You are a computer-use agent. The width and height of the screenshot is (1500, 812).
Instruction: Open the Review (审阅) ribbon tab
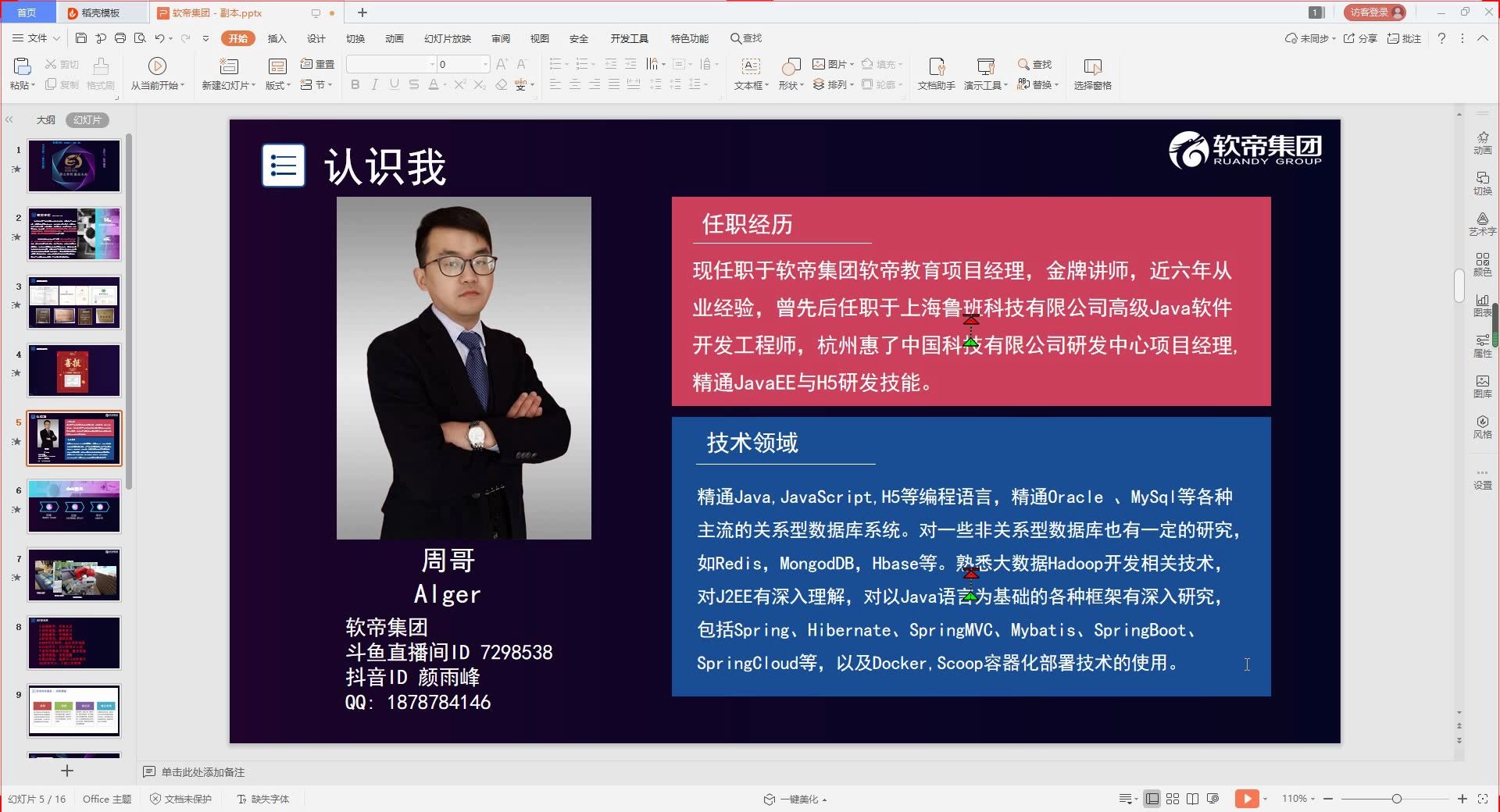point(501,38)
